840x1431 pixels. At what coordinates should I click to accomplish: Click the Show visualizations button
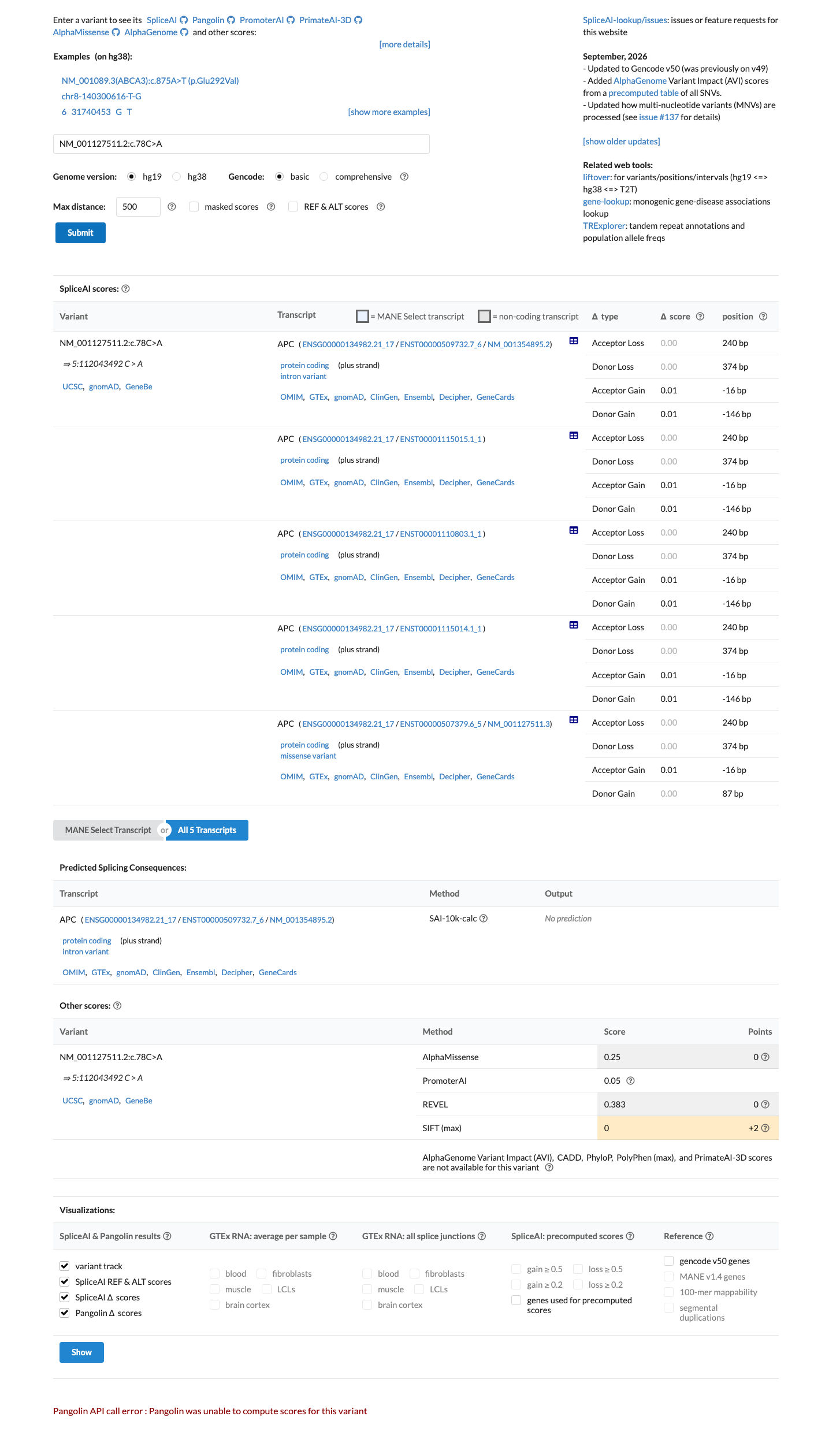click(x=81, y=1352)
